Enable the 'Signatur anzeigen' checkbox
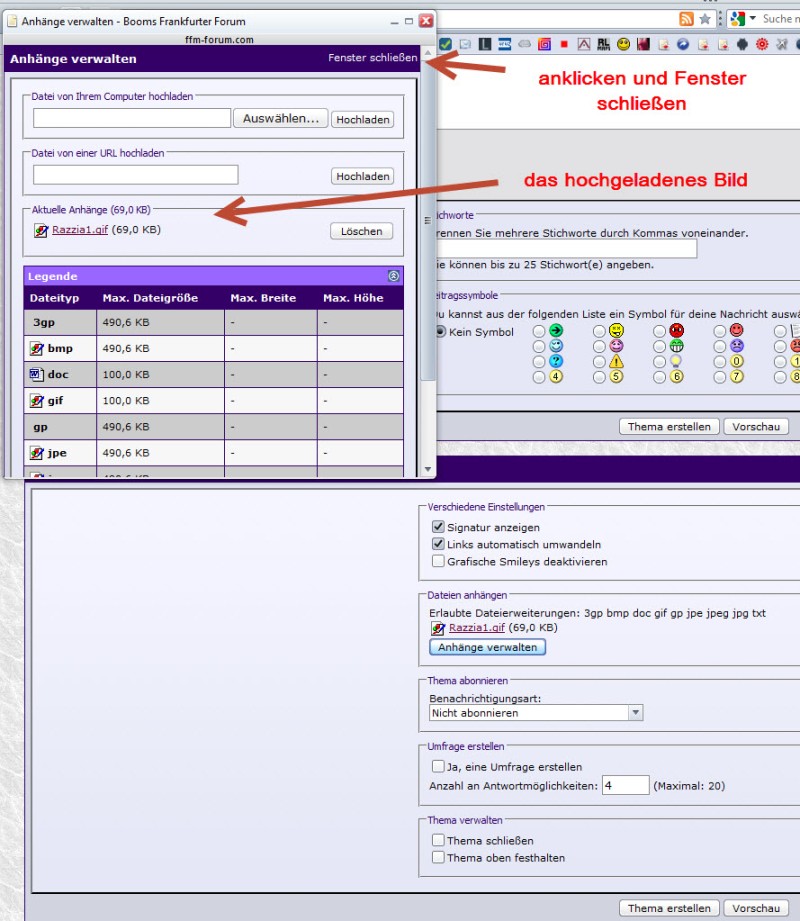Screen dimensions: 800x921 pyautogui.click(x=437, y=527)
